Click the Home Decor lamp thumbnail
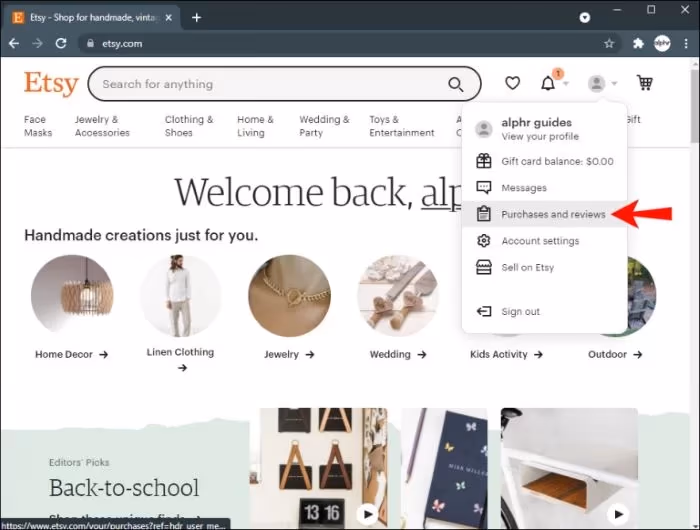Viewport: 700px width, 530px height. pyautogui.click(x=72, y=295)
